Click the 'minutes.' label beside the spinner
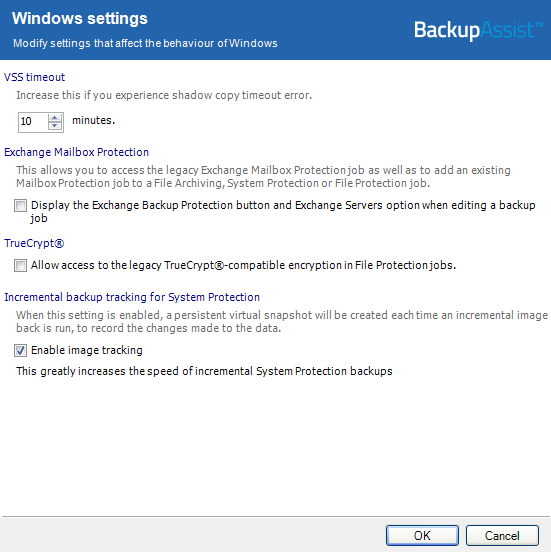The width and height of the screenshot is (551, 552). pos(94,120)
